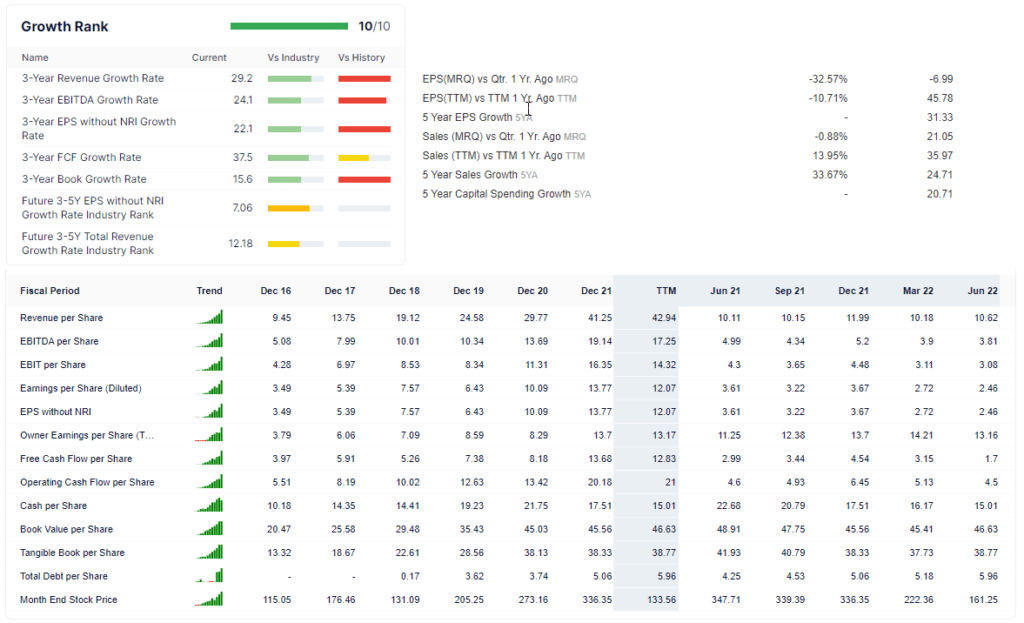Click the Dec 17 column header
This screenshot has width=1024, height=623.
(x=340, y=291)
